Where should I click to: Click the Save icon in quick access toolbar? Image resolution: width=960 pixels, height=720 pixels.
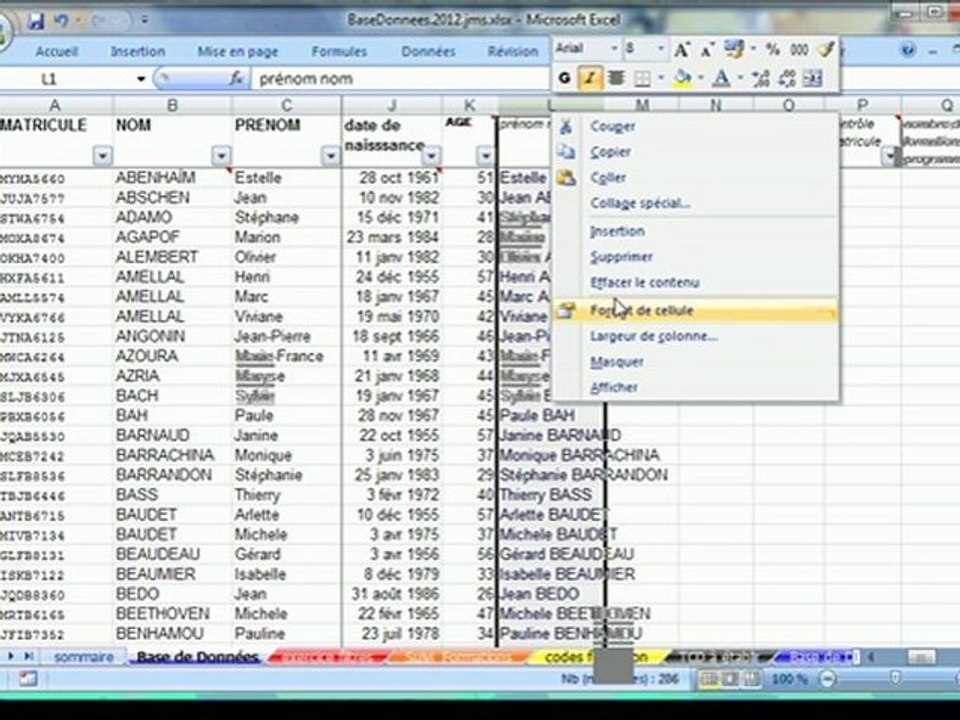click(36, 22)
